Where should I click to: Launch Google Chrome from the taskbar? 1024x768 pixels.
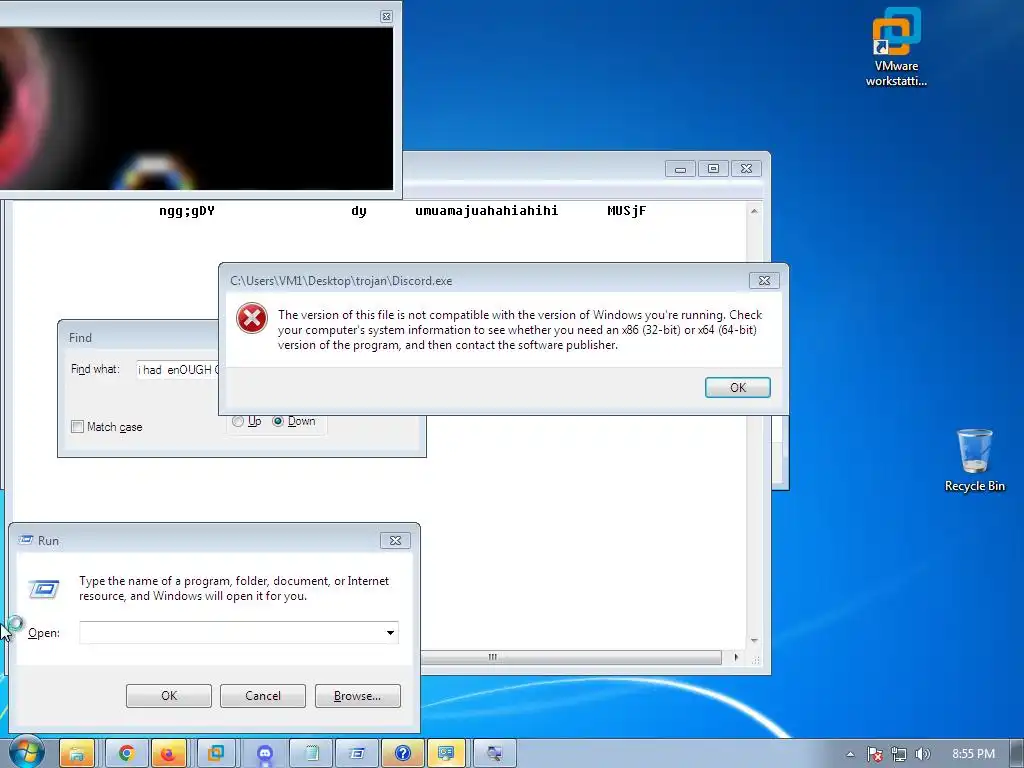126,754
